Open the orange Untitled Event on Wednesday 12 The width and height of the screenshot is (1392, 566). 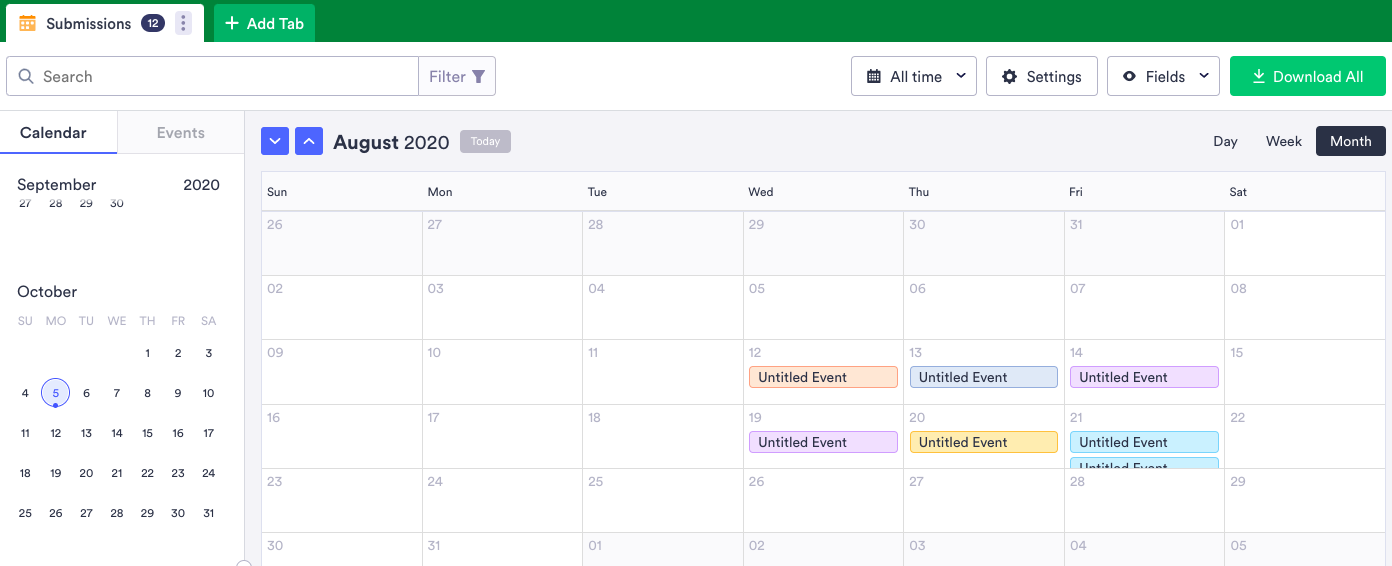pyautogui.click(x=823, y=377)
